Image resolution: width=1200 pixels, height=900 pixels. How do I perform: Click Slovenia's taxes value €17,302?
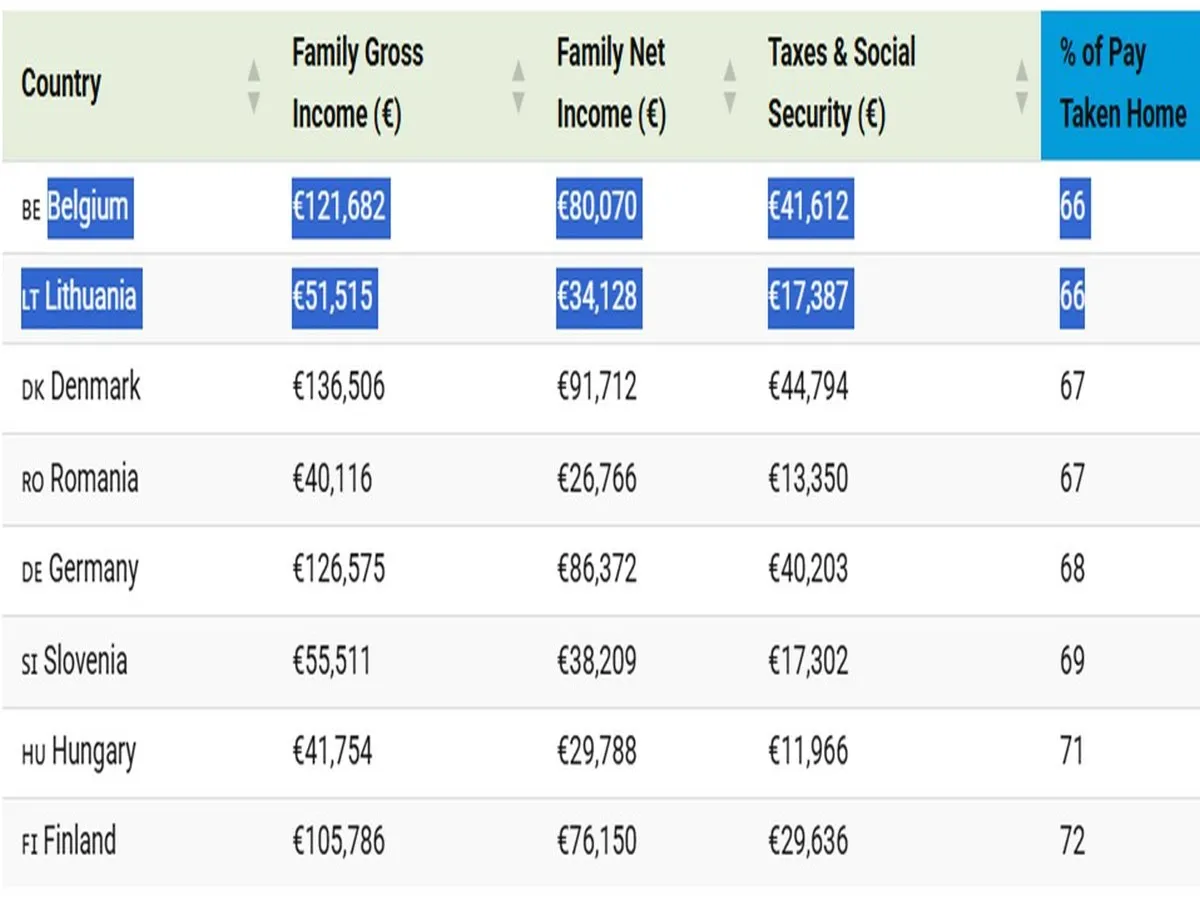pos(808,661)
